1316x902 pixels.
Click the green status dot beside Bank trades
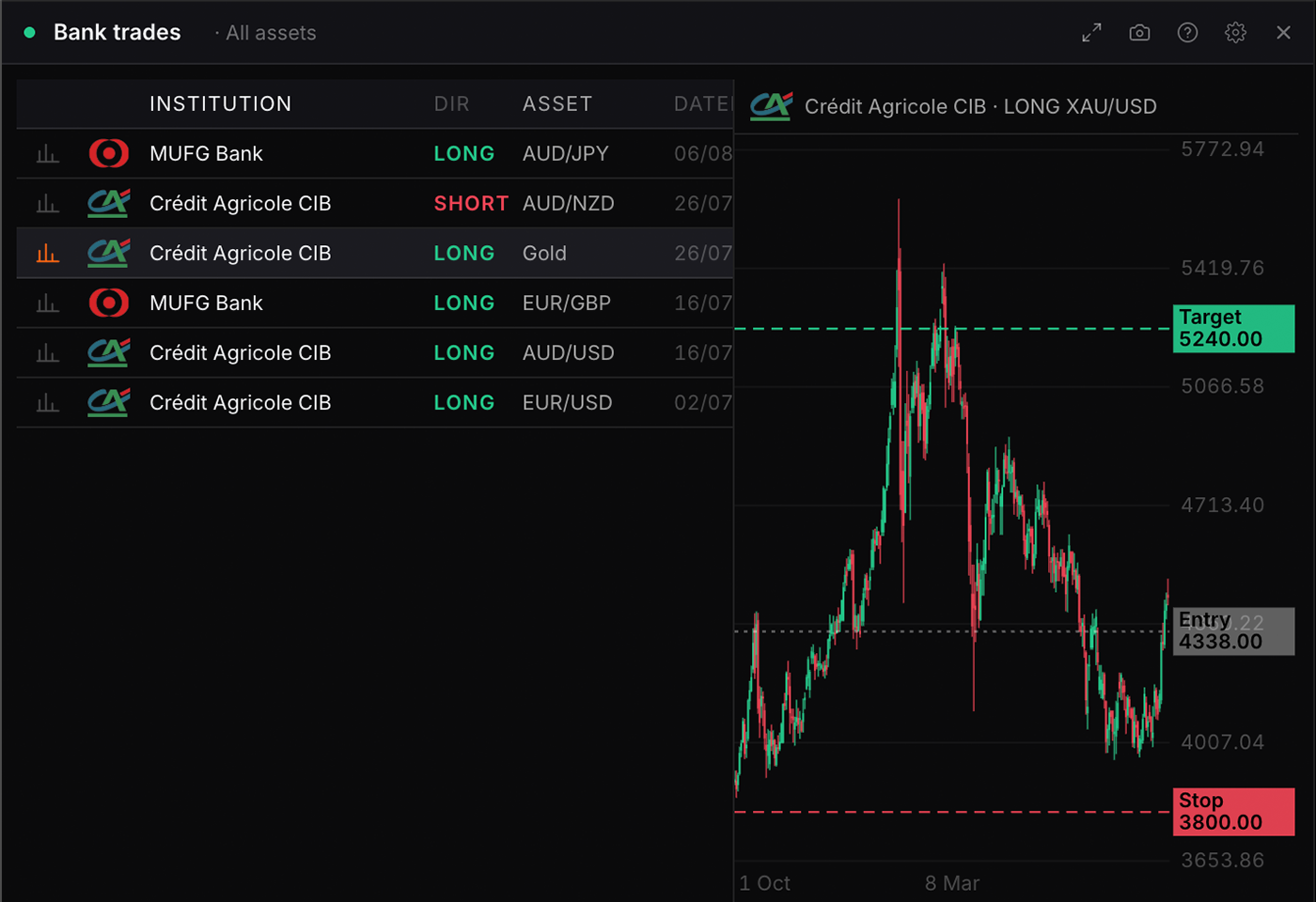[29, 33]
